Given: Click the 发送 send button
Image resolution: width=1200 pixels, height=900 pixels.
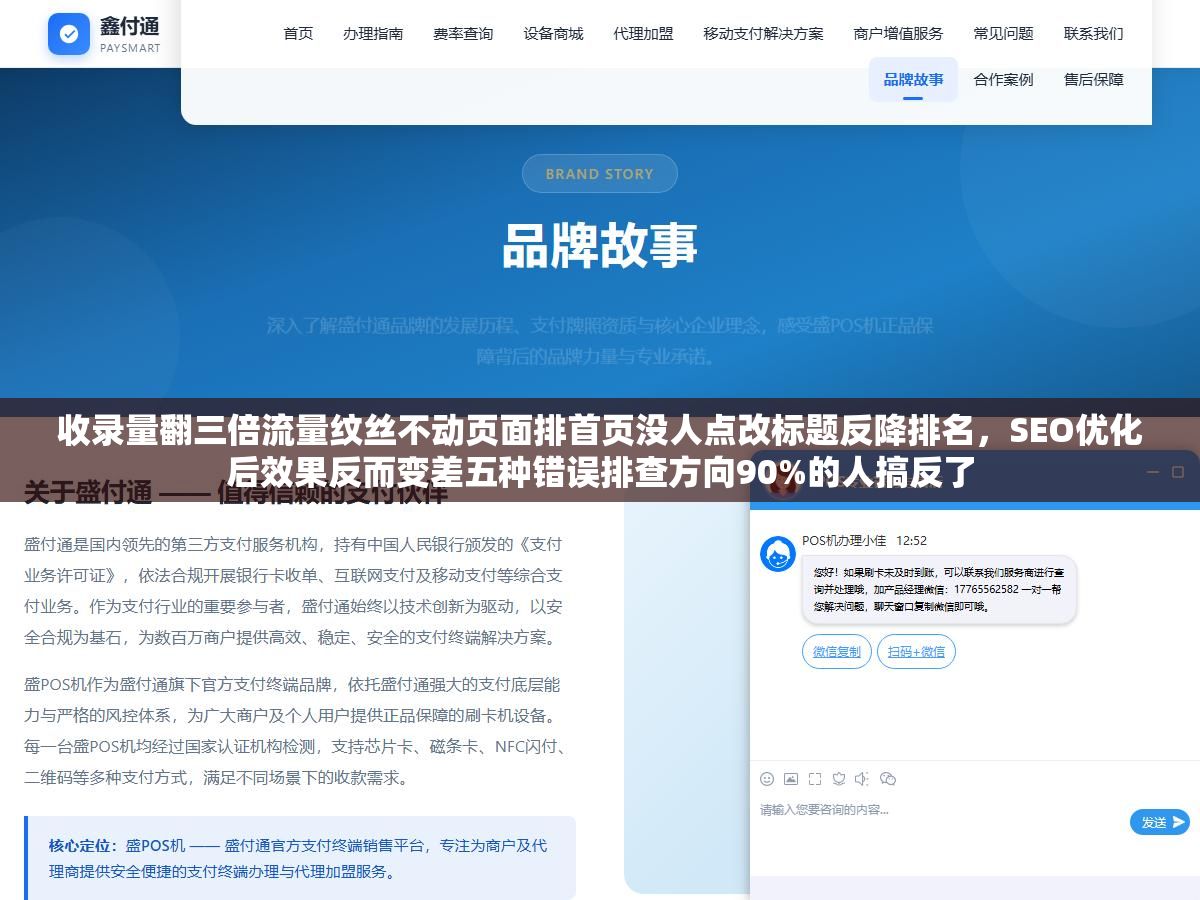Looking at the screenshot, I should tap(1160, 822).
